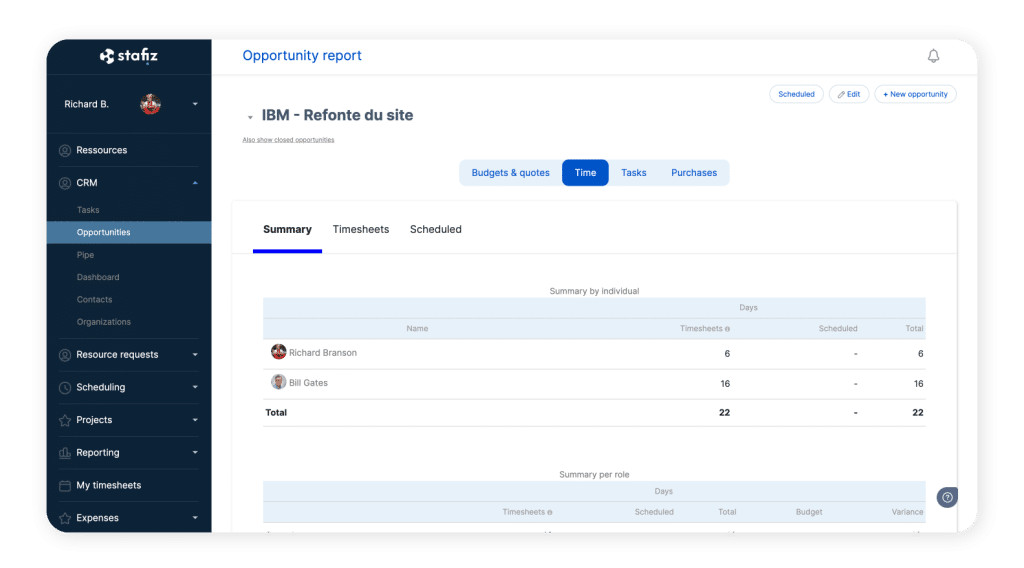Click the stafiz logo
This screenshot has width=1024, height=568.
pos(129,56)
